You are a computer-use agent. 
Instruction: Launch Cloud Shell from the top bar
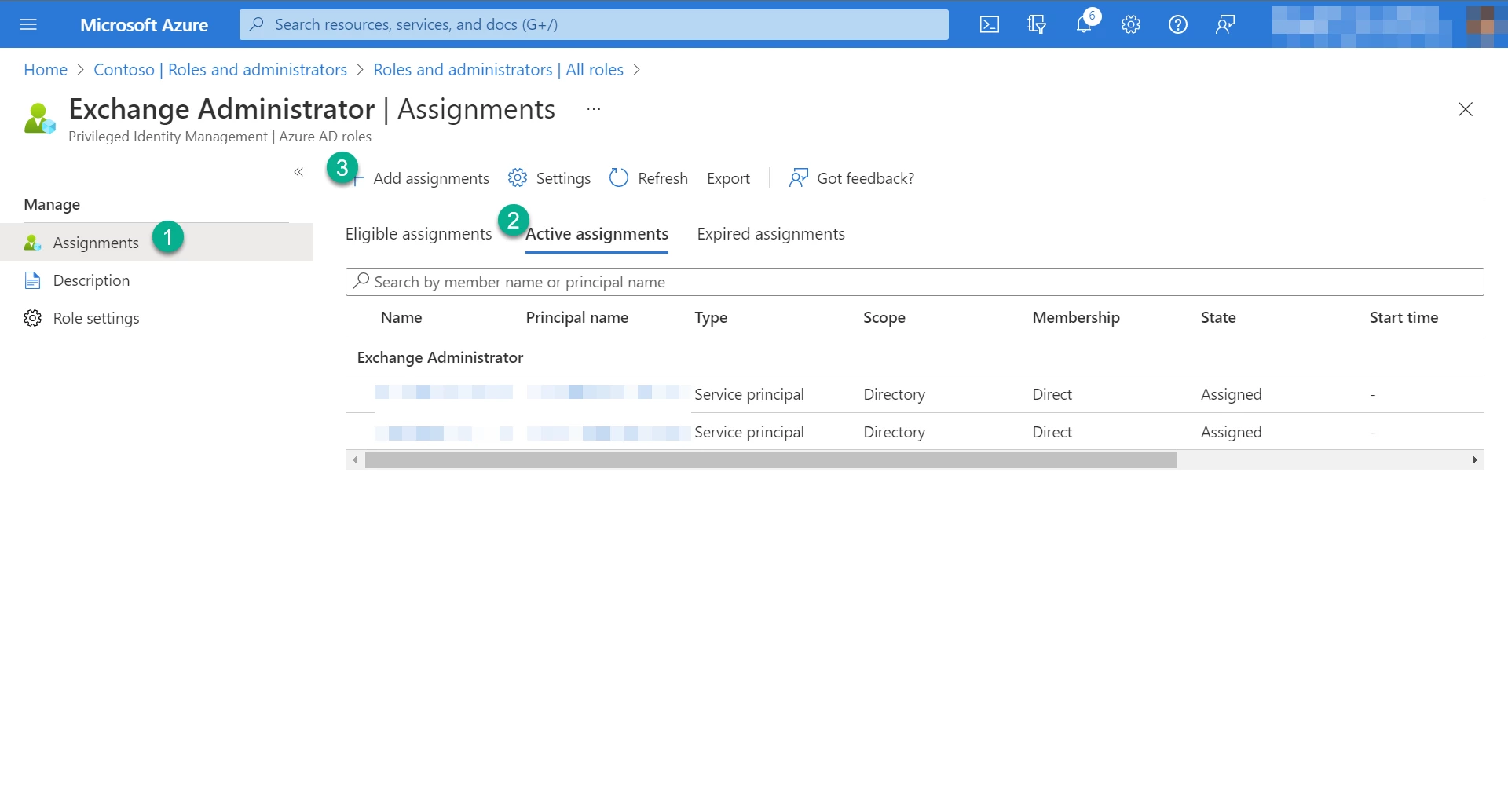point(990,24)
